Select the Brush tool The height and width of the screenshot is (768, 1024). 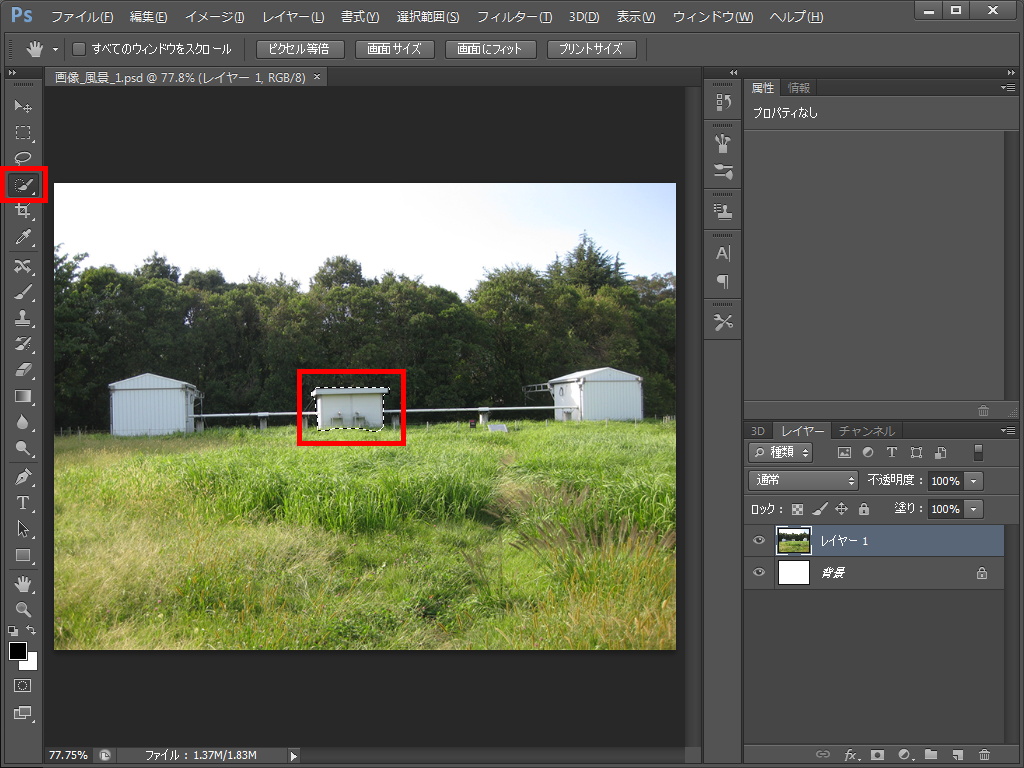(24, 292)
